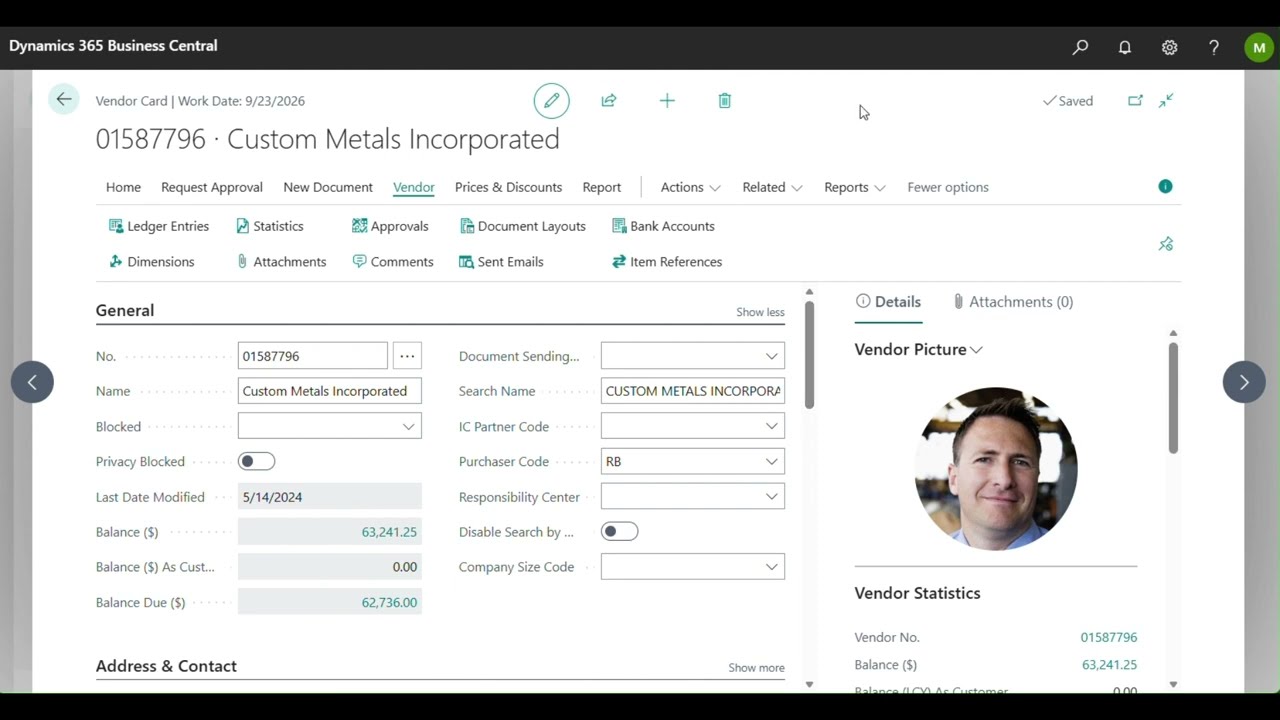Click the collapse page icon
The width and height of the screenshot is (1280, 720).
[x=1166, y=101]
